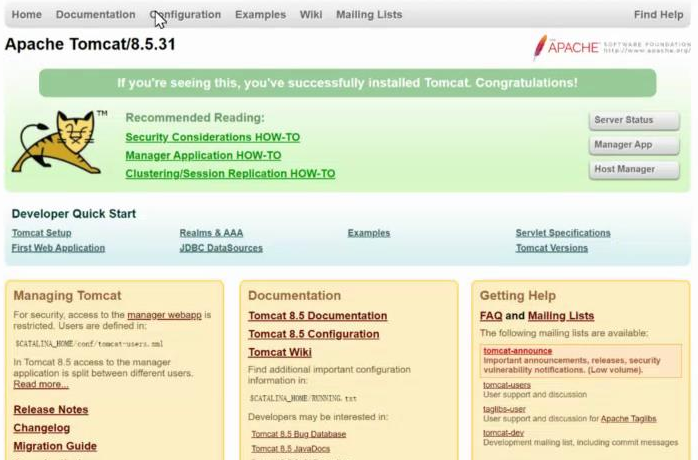Click the Tomcat cat mascot logo
This screenshot has width=698, height=460.
[60, 142]
